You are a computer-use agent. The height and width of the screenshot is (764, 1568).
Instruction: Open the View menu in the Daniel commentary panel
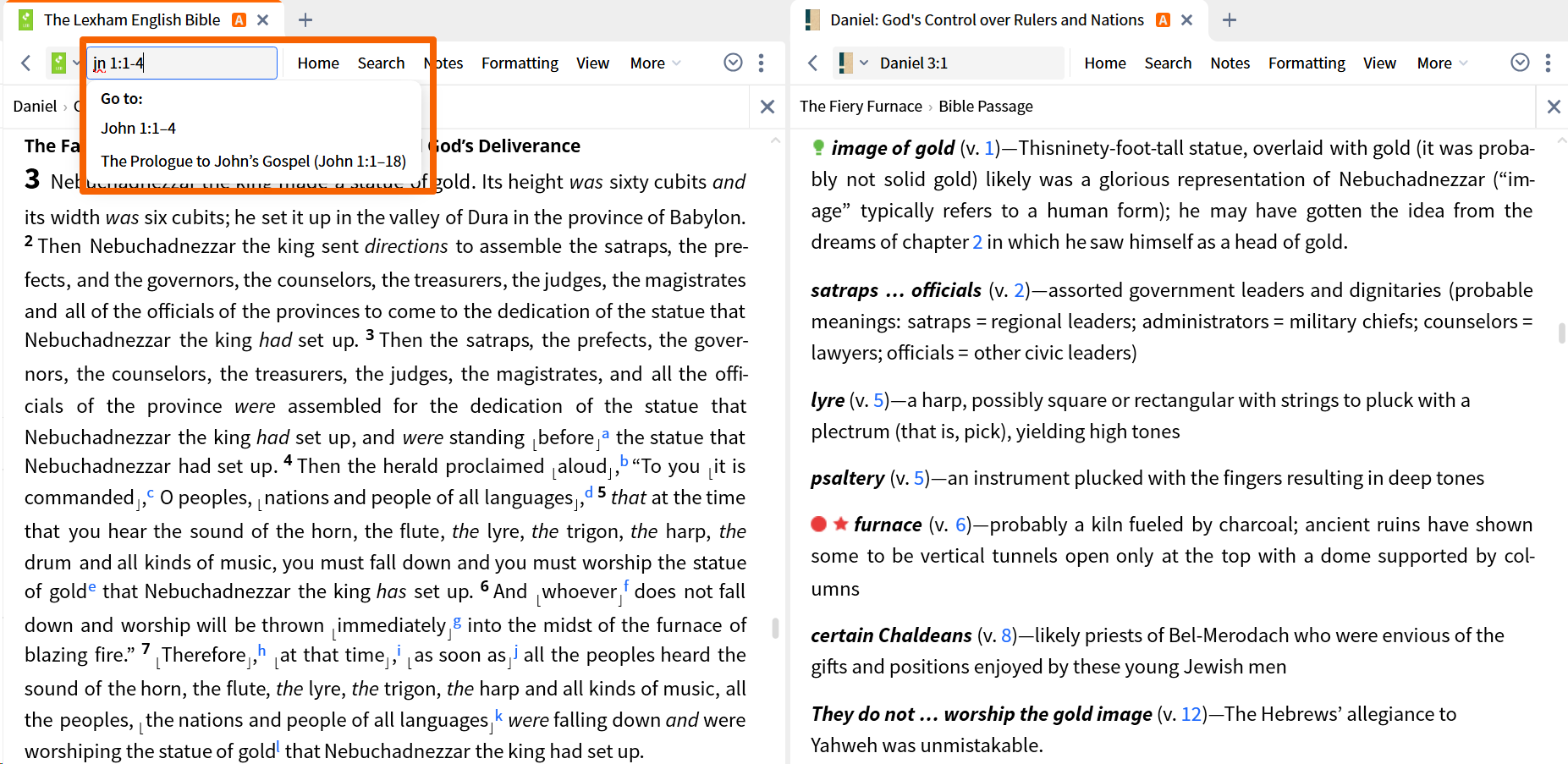click(x=1379, y=63)
